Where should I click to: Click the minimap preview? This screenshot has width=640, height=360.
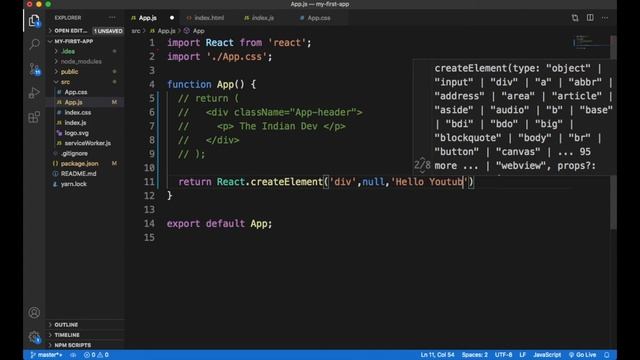point(590,43)
